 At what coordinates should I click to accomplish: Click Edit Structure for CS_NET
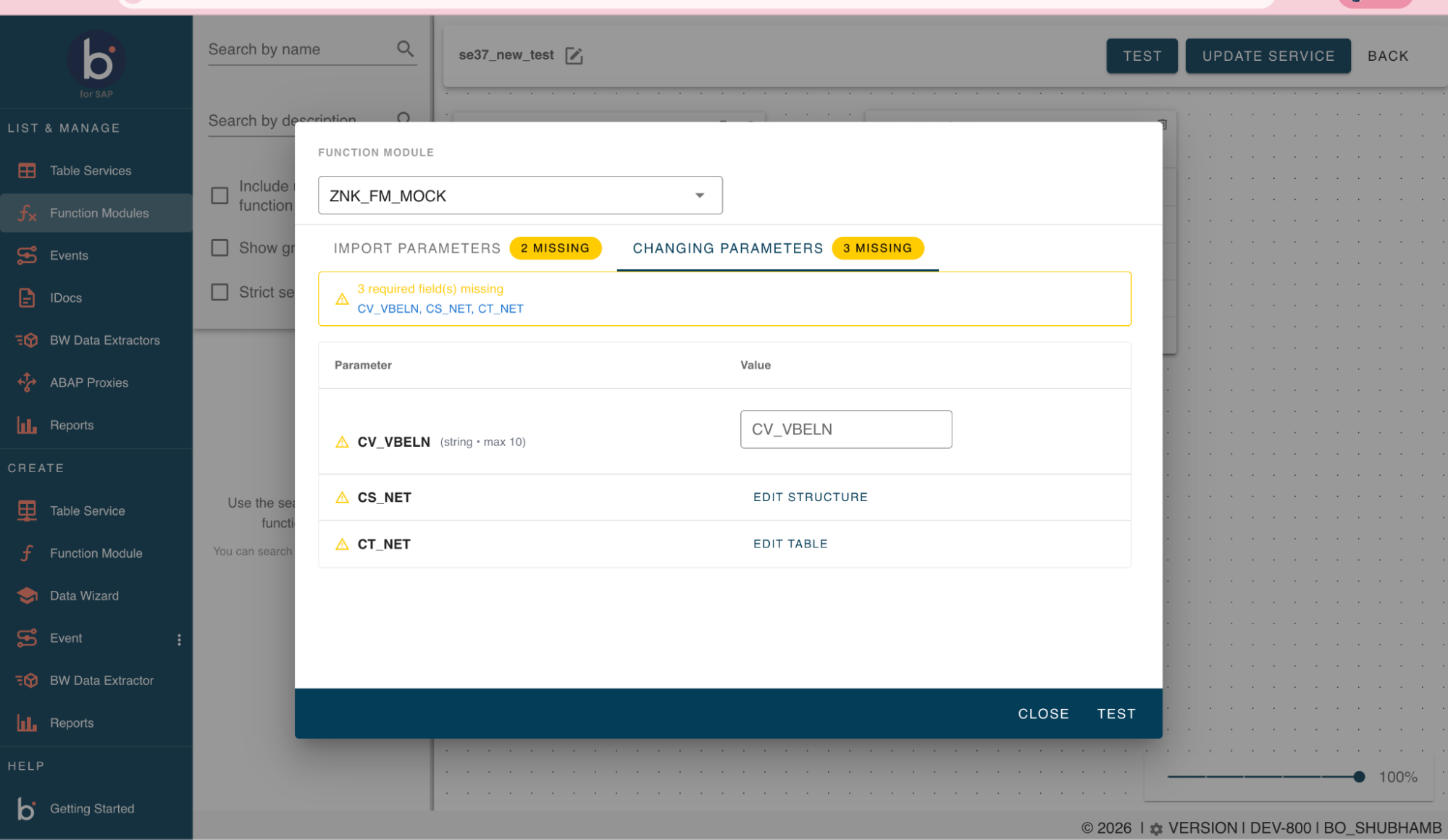[810, 497]
